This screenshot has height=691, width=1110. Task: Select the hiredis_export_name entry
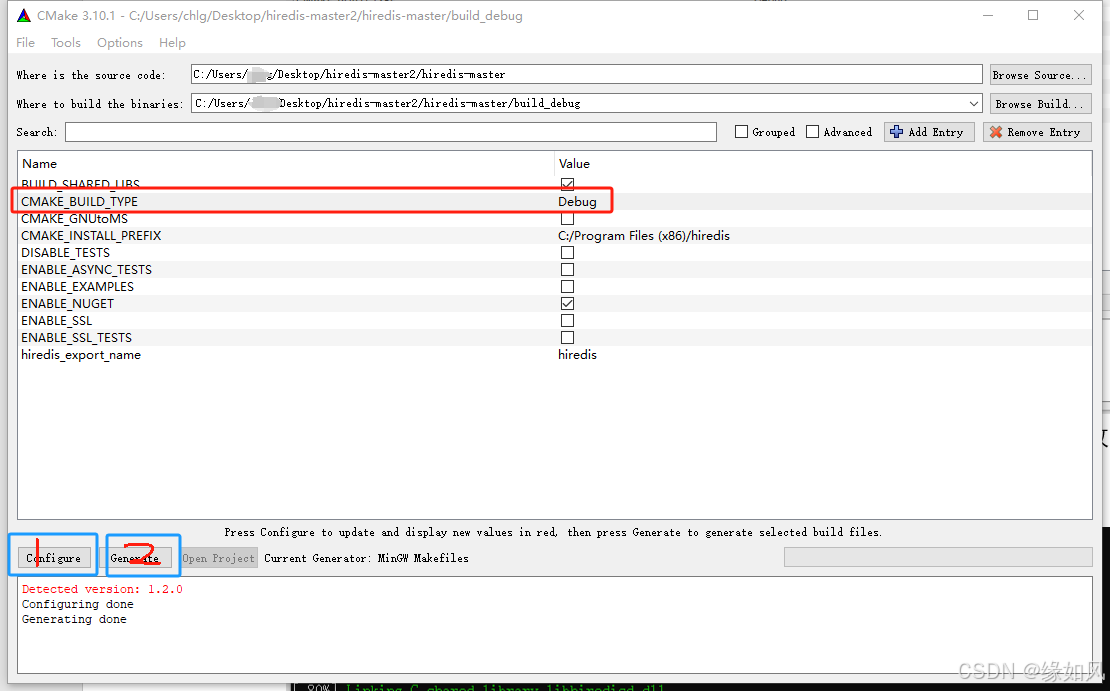click(x=81, y=355)
